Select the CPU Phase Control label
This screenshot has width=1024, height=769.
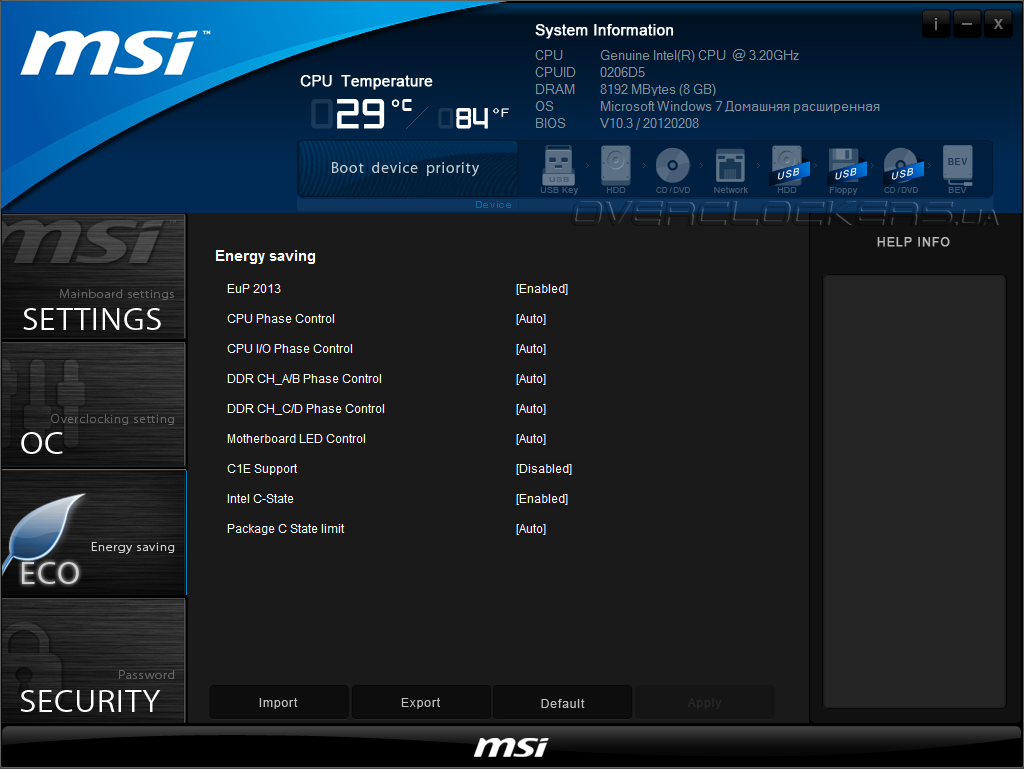point(281,319)
